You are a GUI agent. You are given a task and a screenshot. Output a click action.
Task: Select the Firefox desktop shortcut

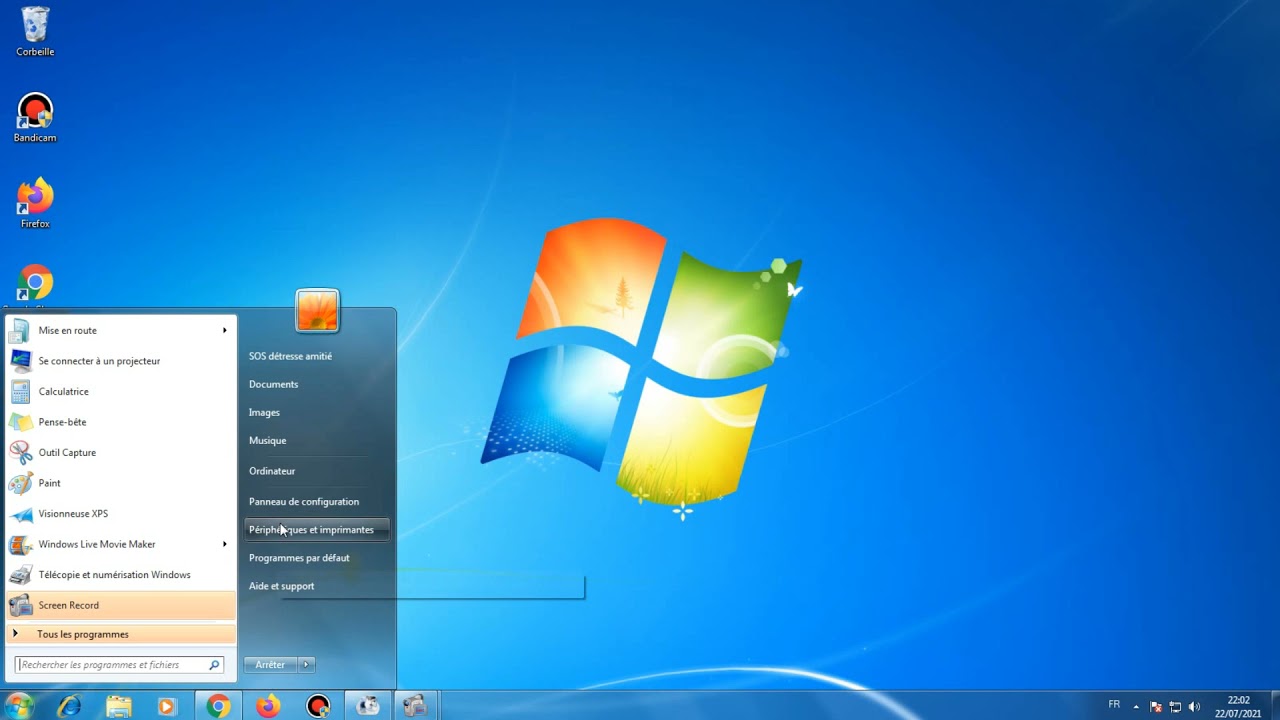[x=35, y=204]
